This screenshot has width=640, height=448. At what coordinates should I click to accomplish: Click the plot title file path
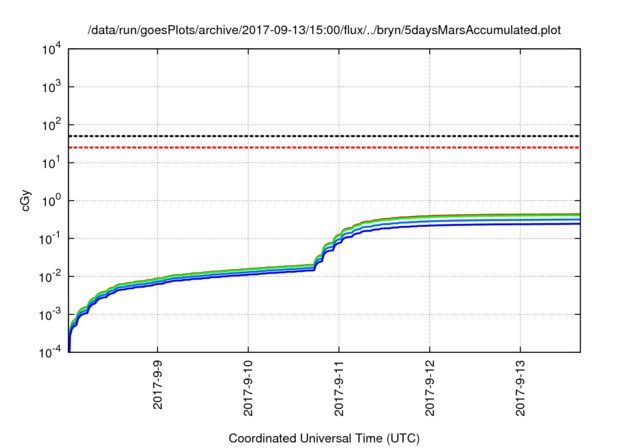pos(324,31)
